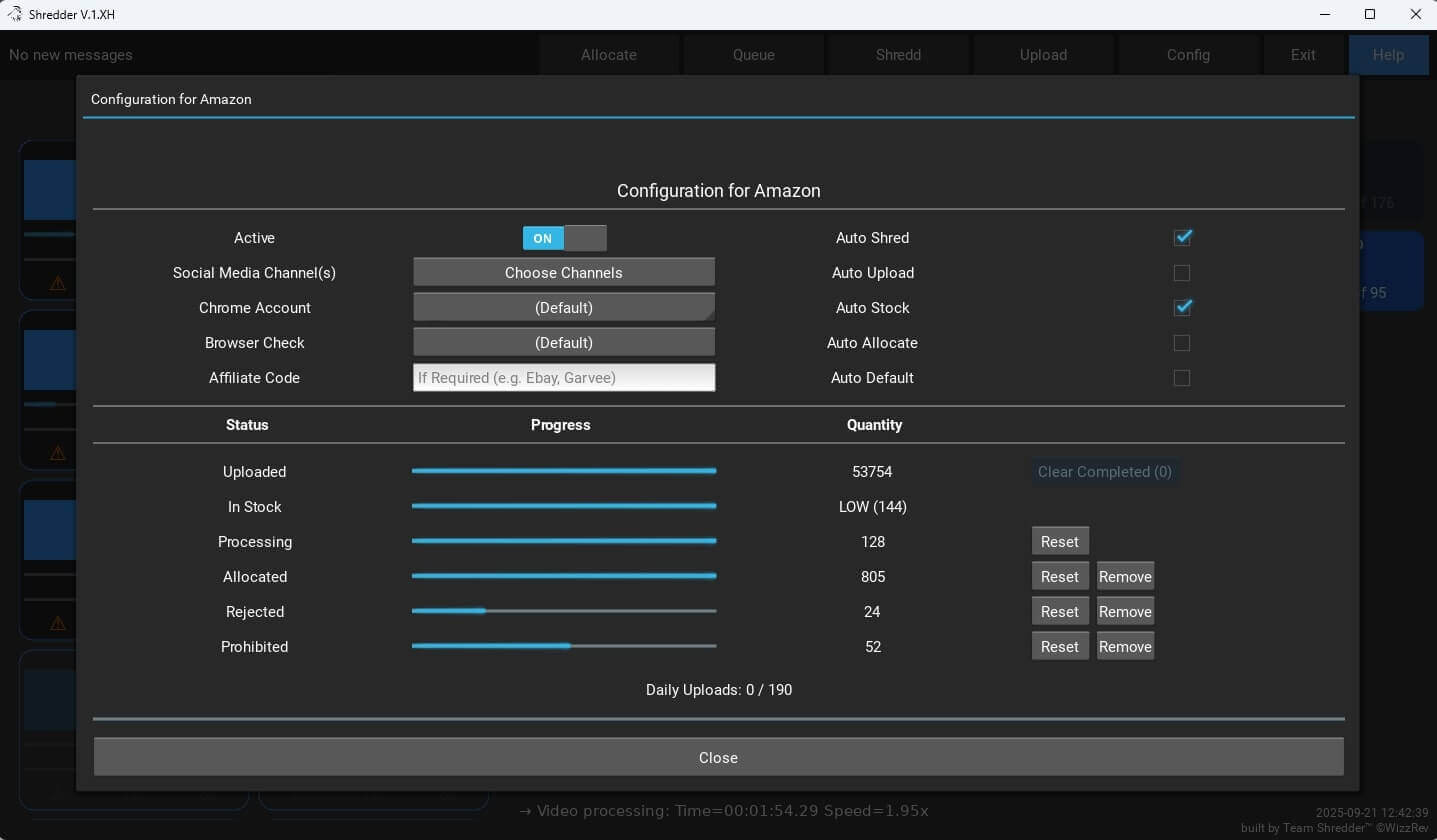Expand the Browser Check dropdown
Screen dimensions: 1437x840
point(564,343)
